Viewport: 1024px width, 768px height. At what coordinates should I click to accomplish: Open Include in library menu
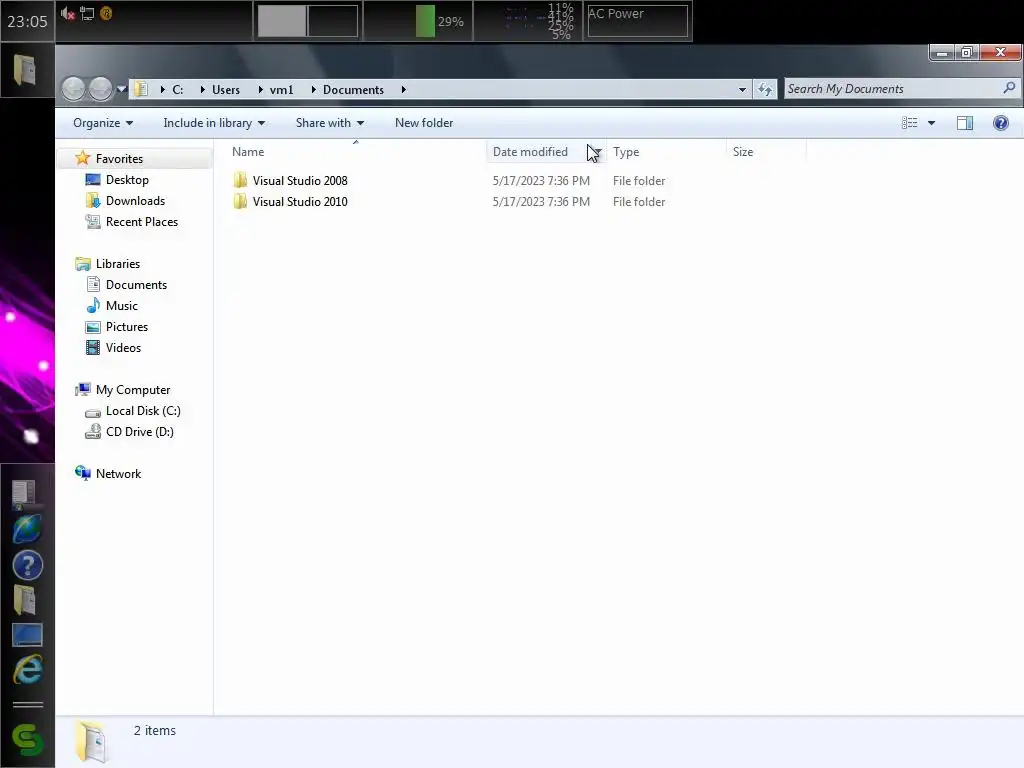tap(214, 123)
